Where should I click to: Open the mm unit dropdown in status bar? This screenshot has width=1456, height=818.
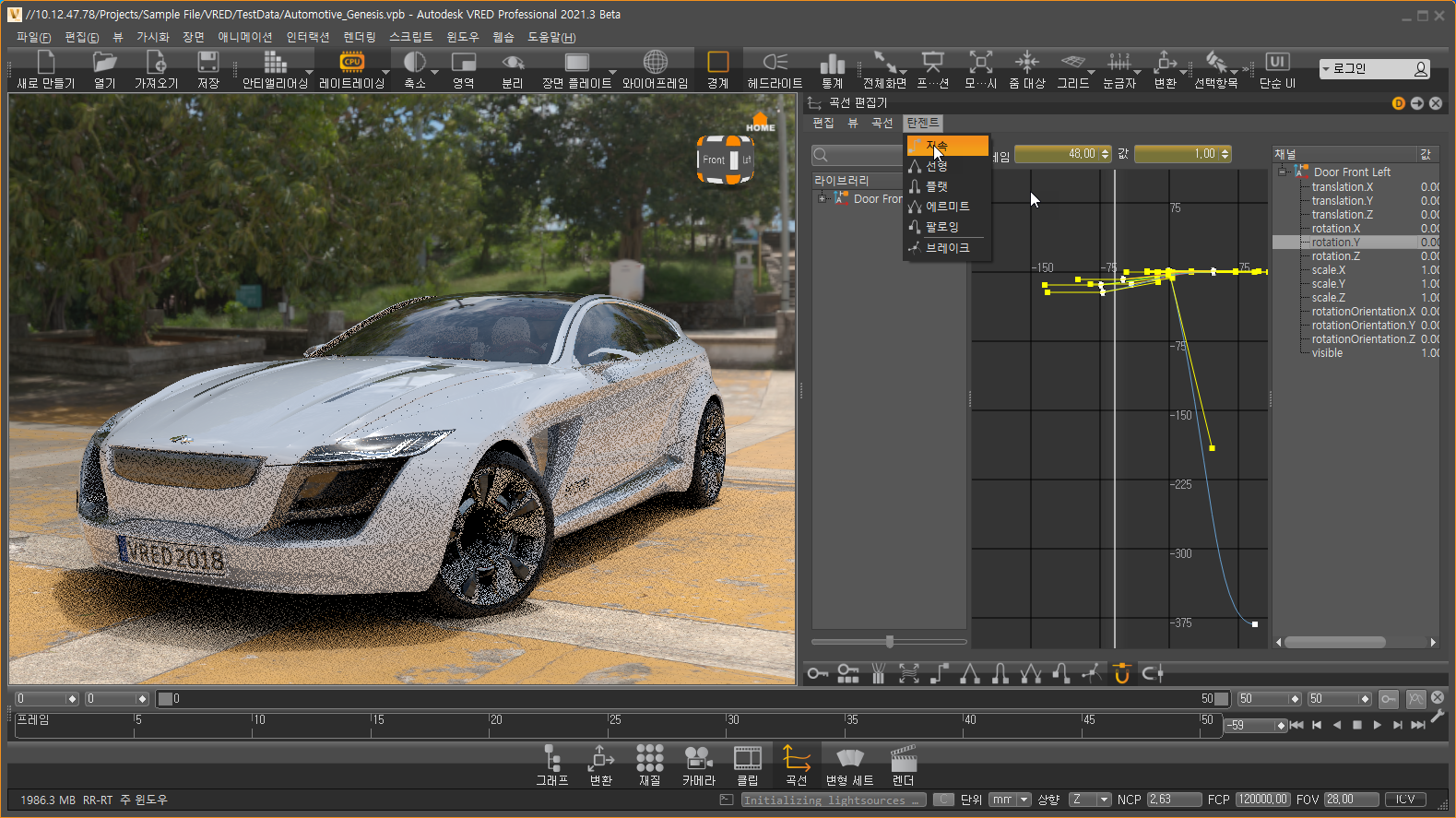click(x=1010, y=800)
